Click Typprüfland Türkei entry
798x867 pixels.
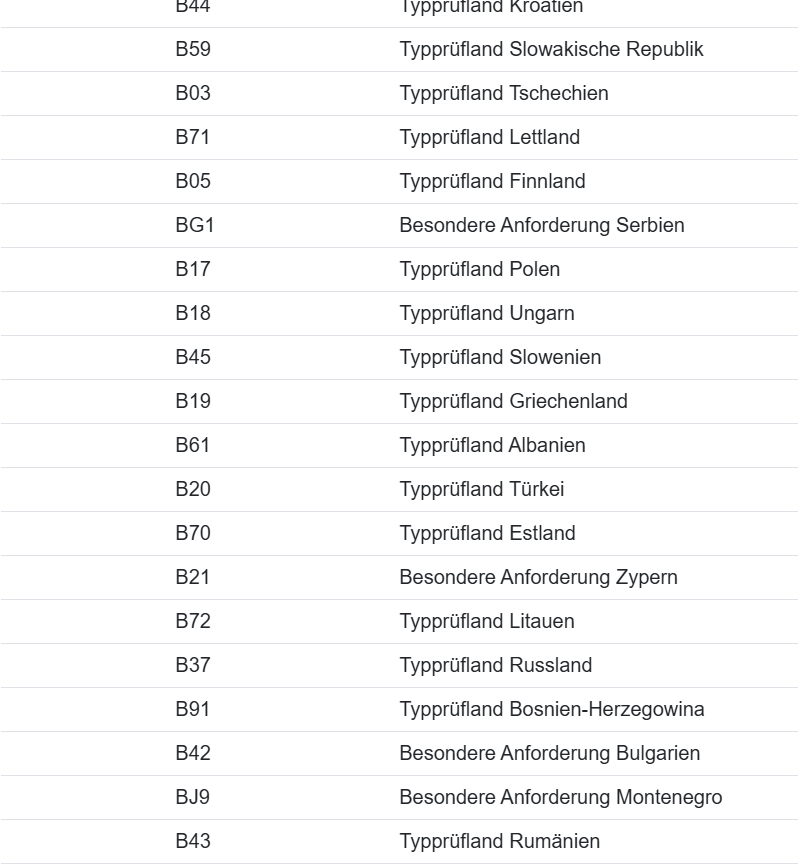(482, 489)
